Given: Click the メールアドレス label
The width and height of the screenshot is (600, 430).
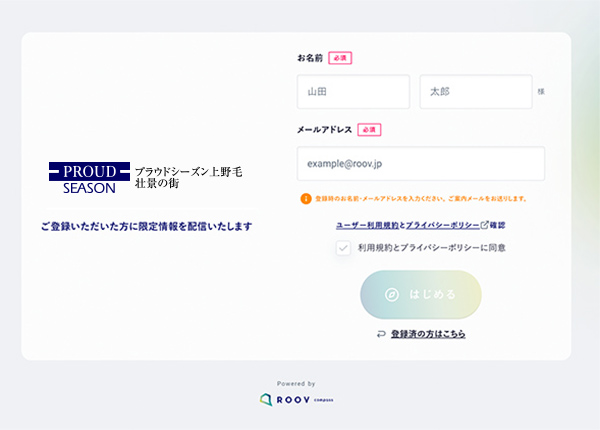Looking at the screenshot, I should point(324,130).
